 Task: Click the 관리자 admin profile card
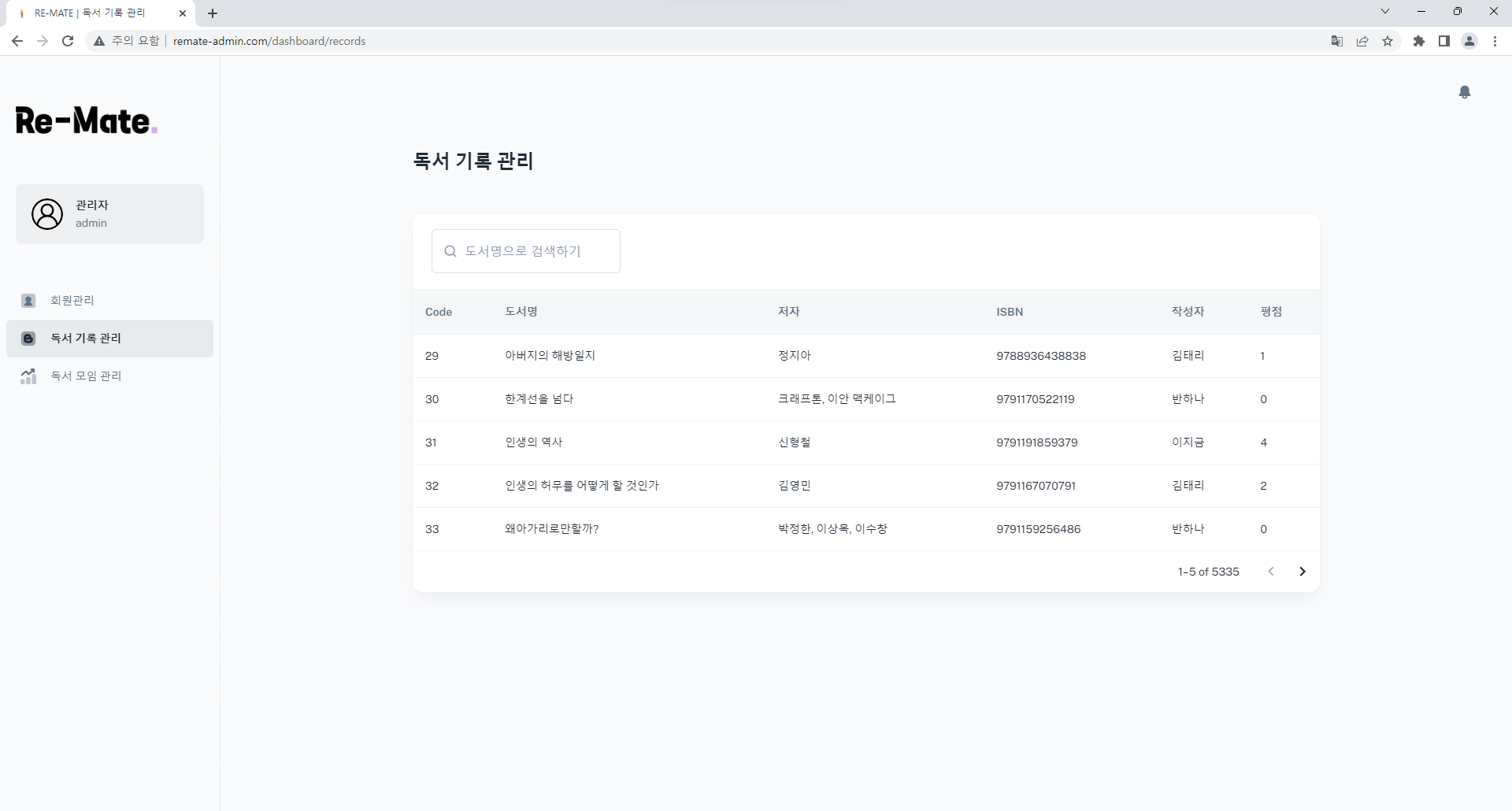click(x=109, y=214)
